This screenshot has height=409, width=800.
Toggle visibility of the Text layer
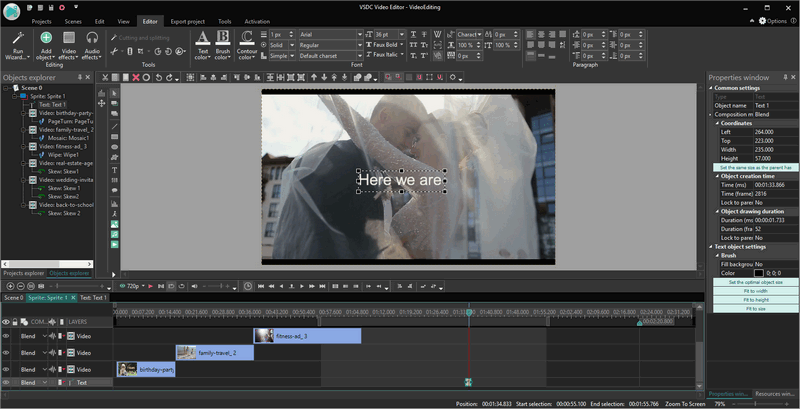coord(6,382)
